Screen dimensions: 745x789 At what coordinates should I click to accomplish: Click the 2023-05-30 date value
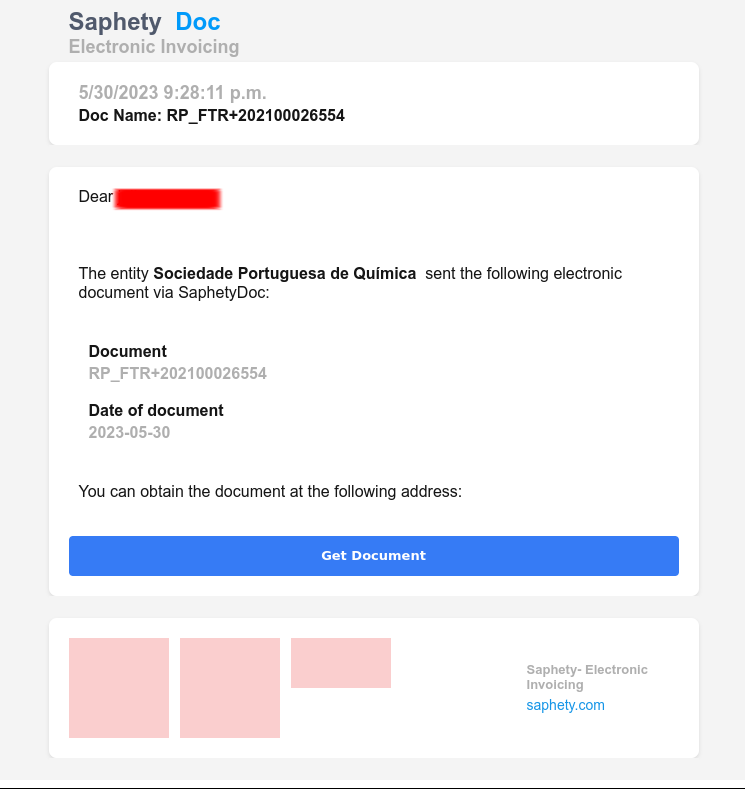(x=130, y=432)
